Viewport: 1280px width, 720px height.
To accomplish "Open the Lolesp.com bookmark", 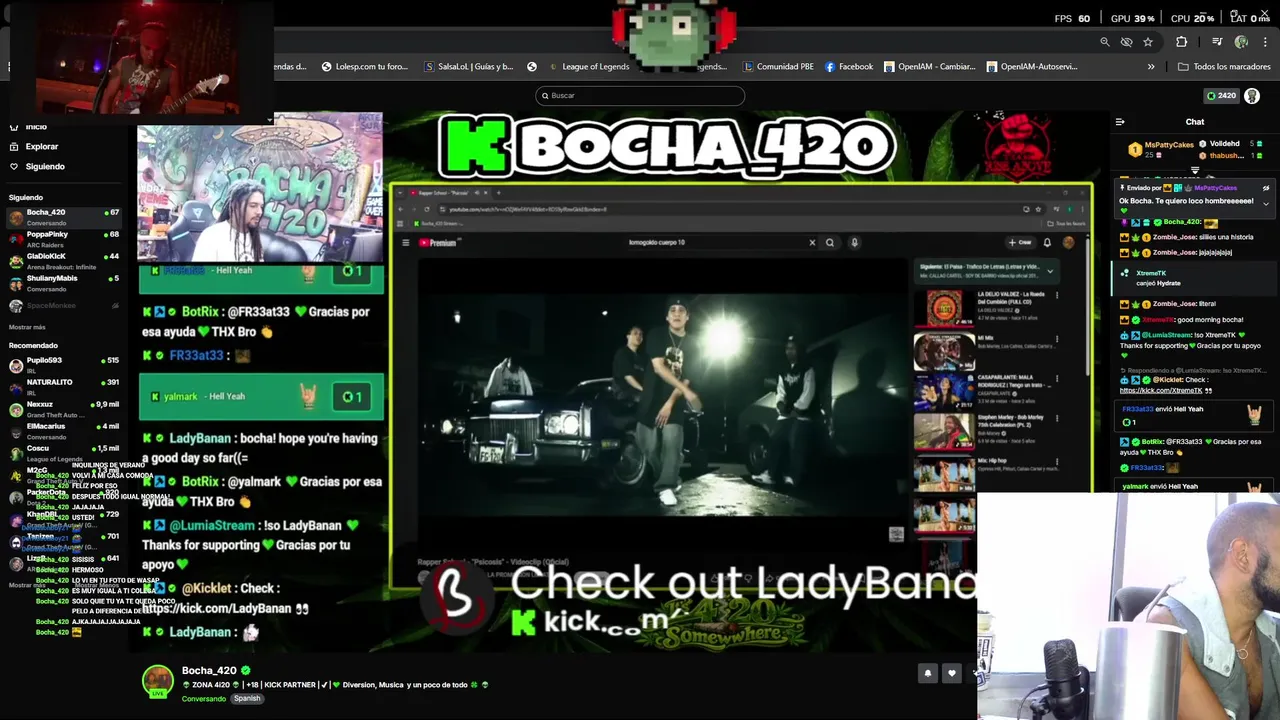I will [365, 67].
